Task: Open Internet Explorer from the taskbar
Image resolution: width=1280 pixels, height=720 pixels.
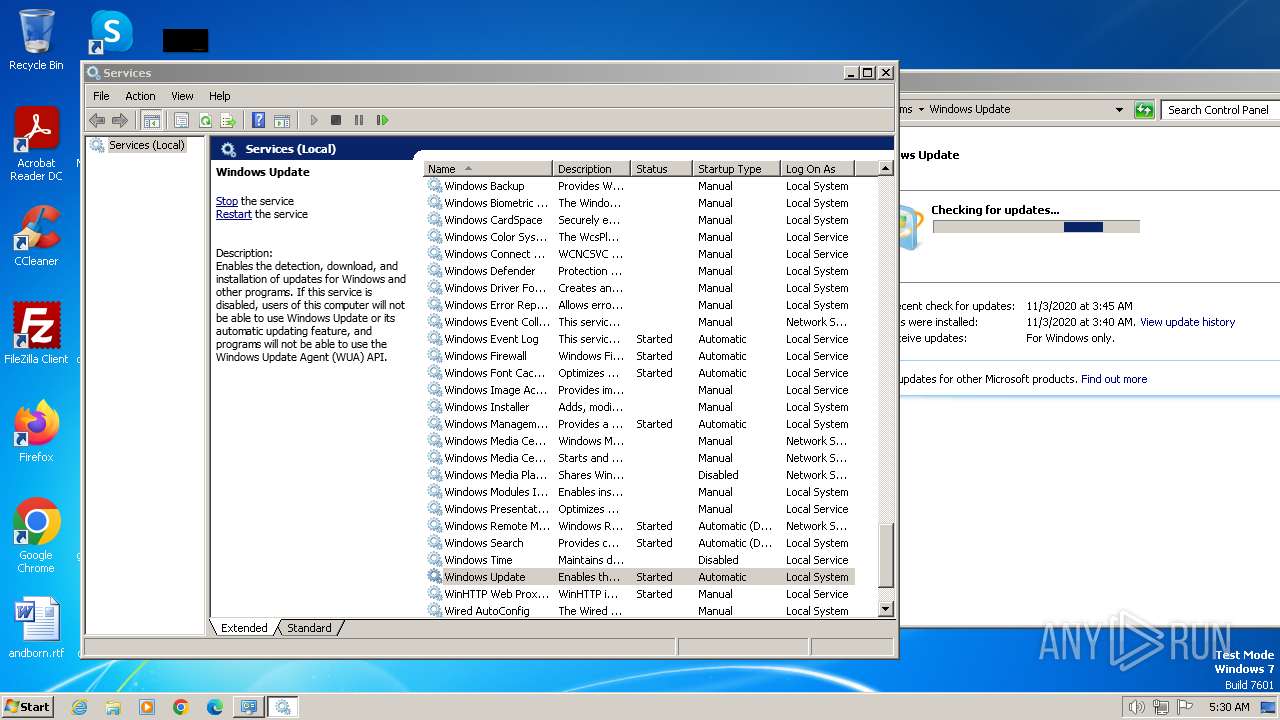Action: click(79, 707)
